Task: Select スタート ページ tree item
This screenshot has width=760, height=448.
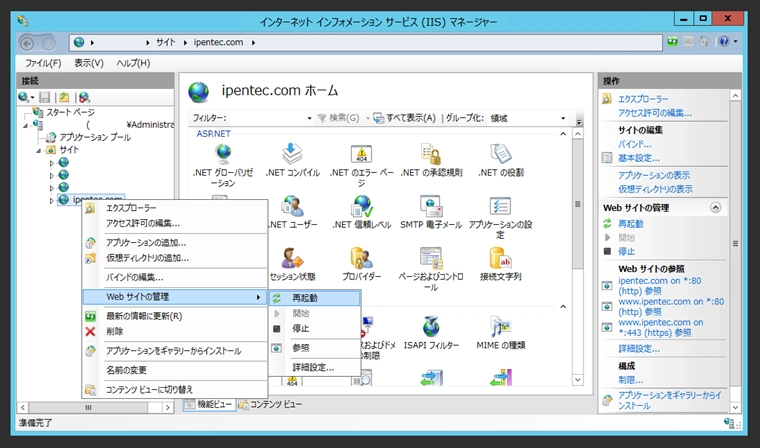Action: 70,112
